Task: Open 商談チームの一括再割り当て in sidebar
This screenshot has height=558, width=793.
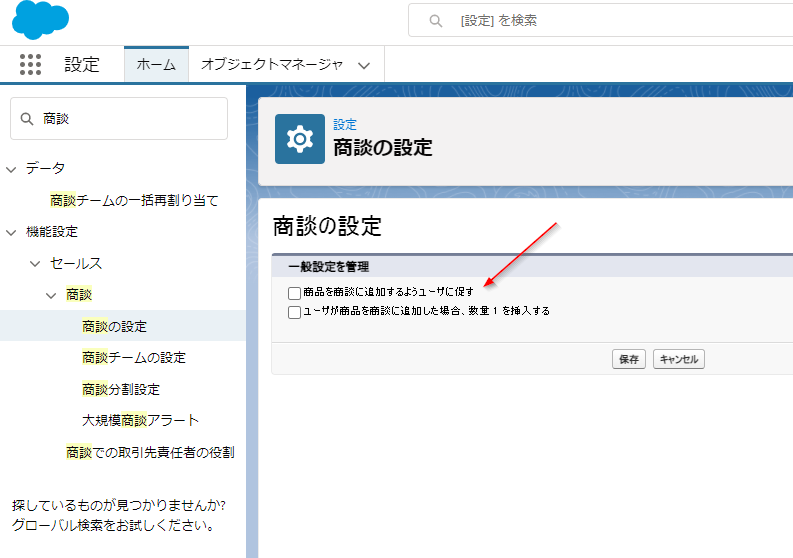Action: point(134,200)
